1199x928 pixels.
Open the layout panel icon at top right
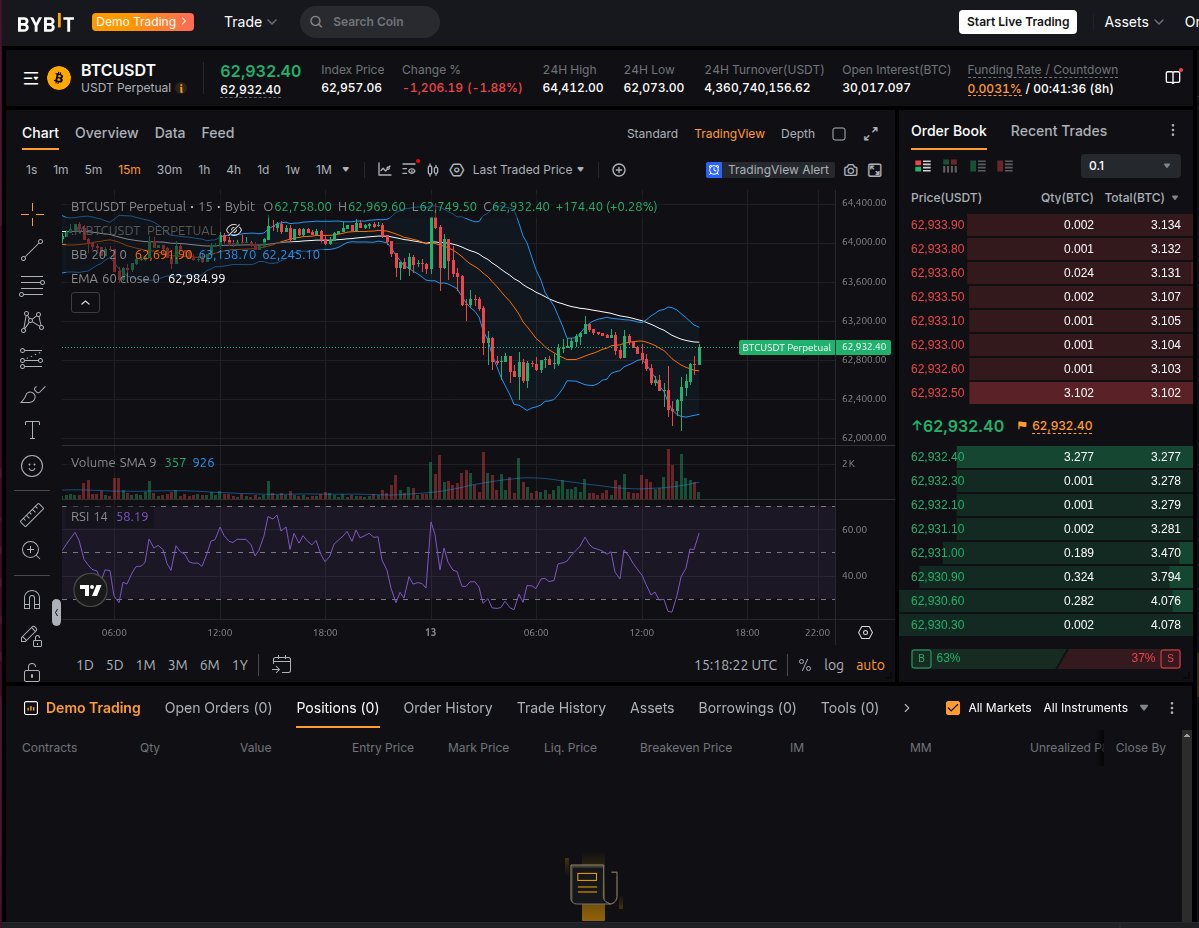point(1173,77)
